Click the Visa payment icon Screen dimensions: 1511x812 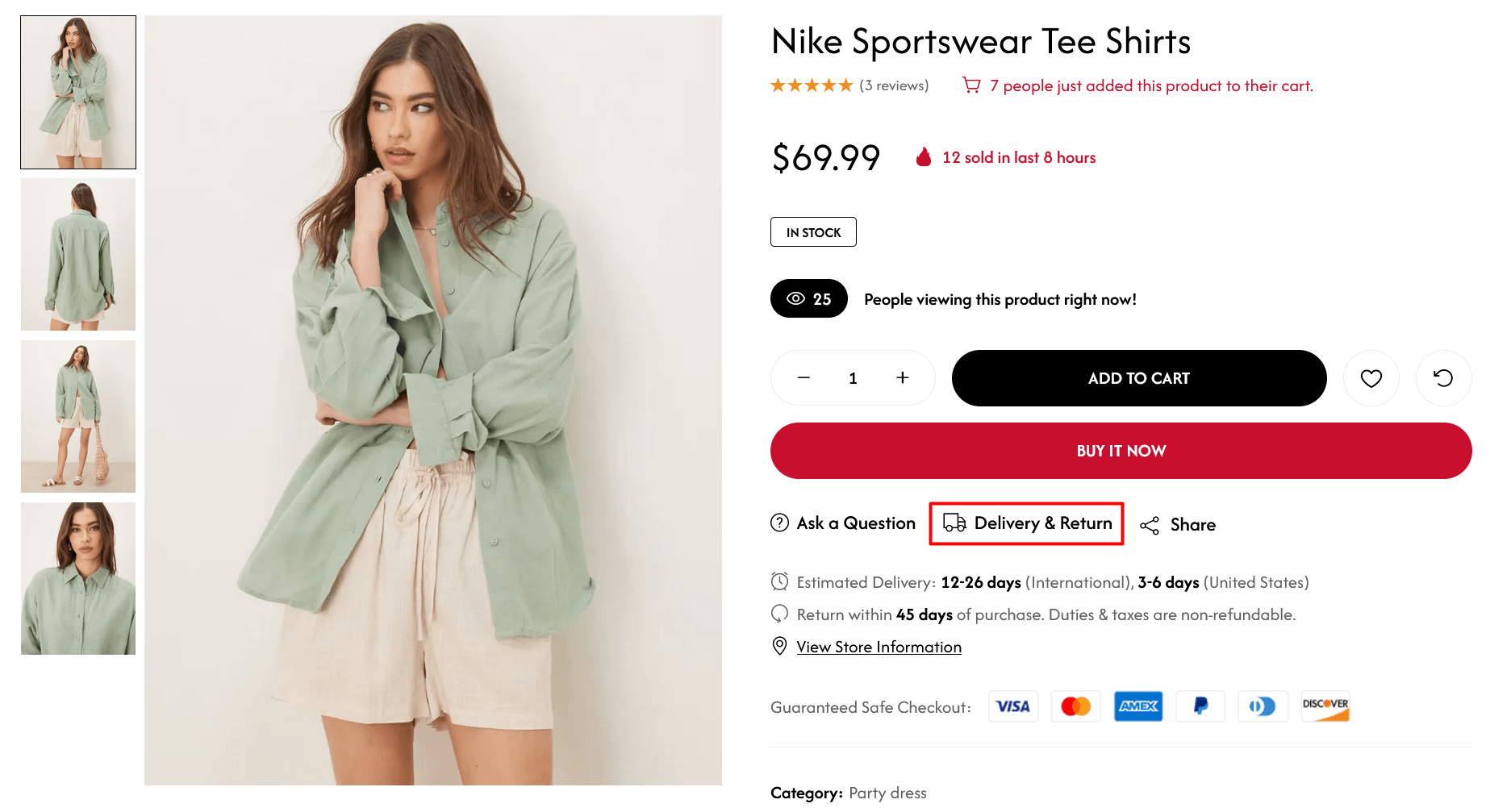coord(1013,707)
